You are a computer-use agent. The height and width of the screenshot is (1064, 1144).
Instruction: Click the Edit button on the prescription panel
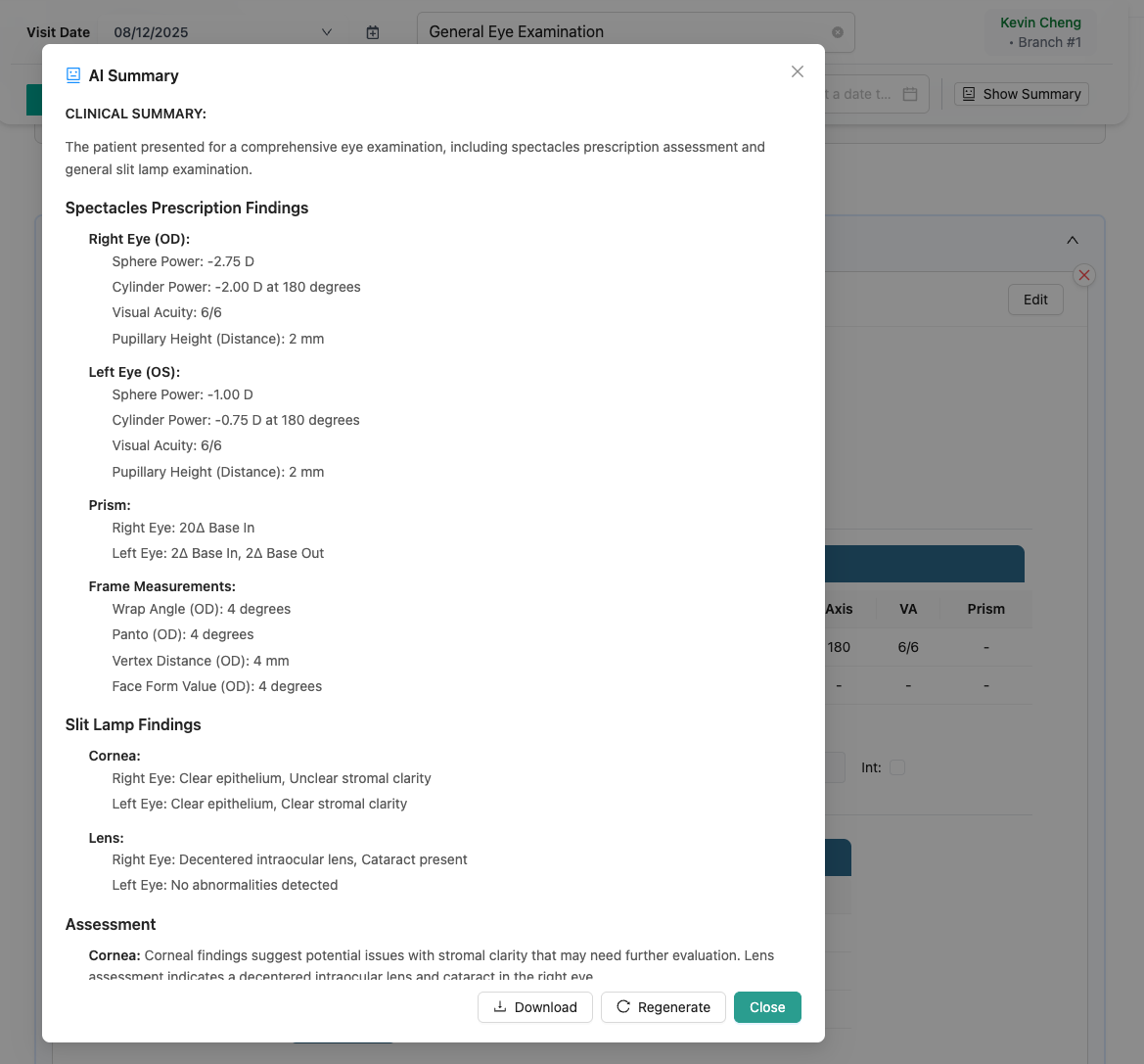(x=1034, y=300)
